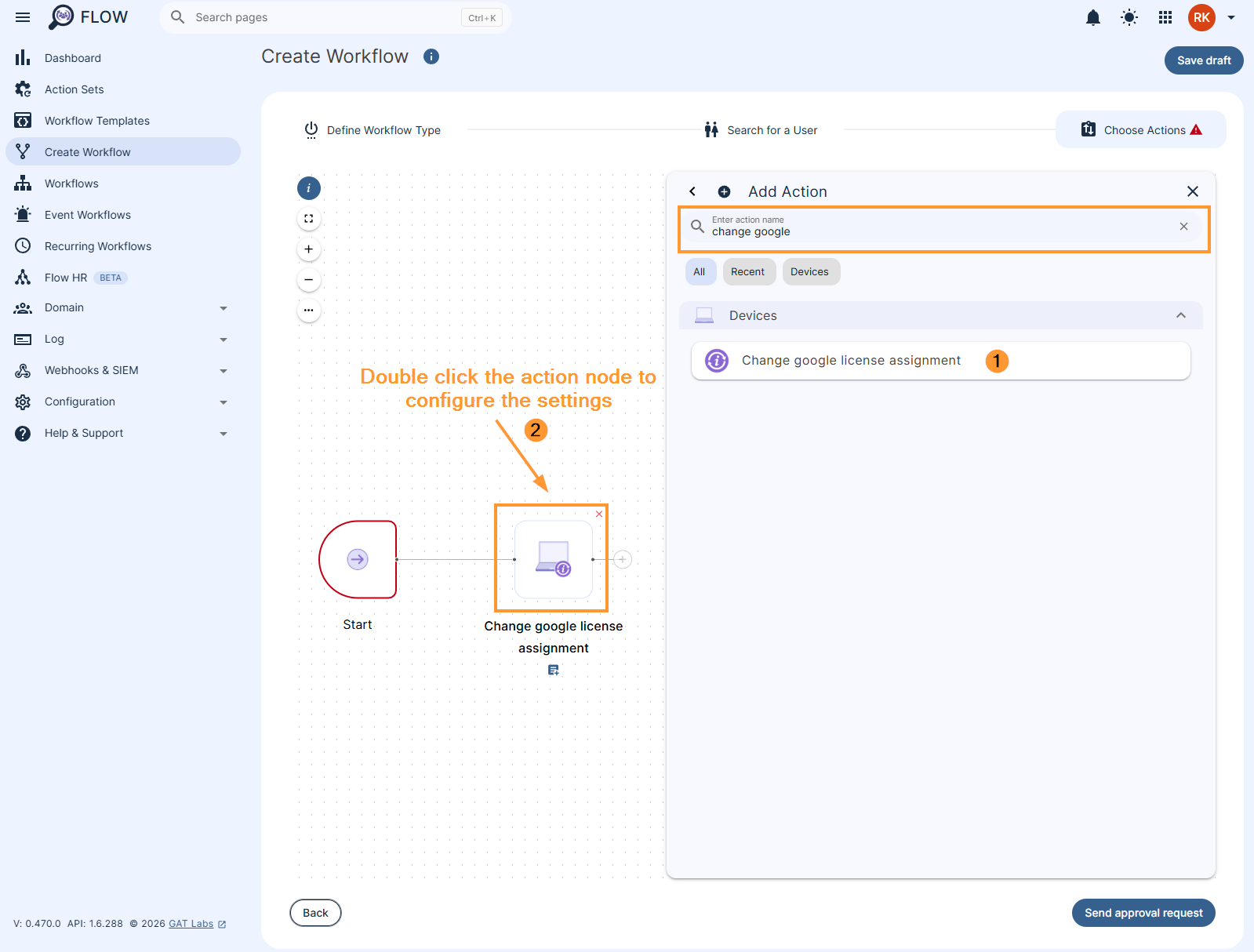Screen dimensions: 1254x952
Task: Open Dashboard in sidebar
Action: pos(123,58)
